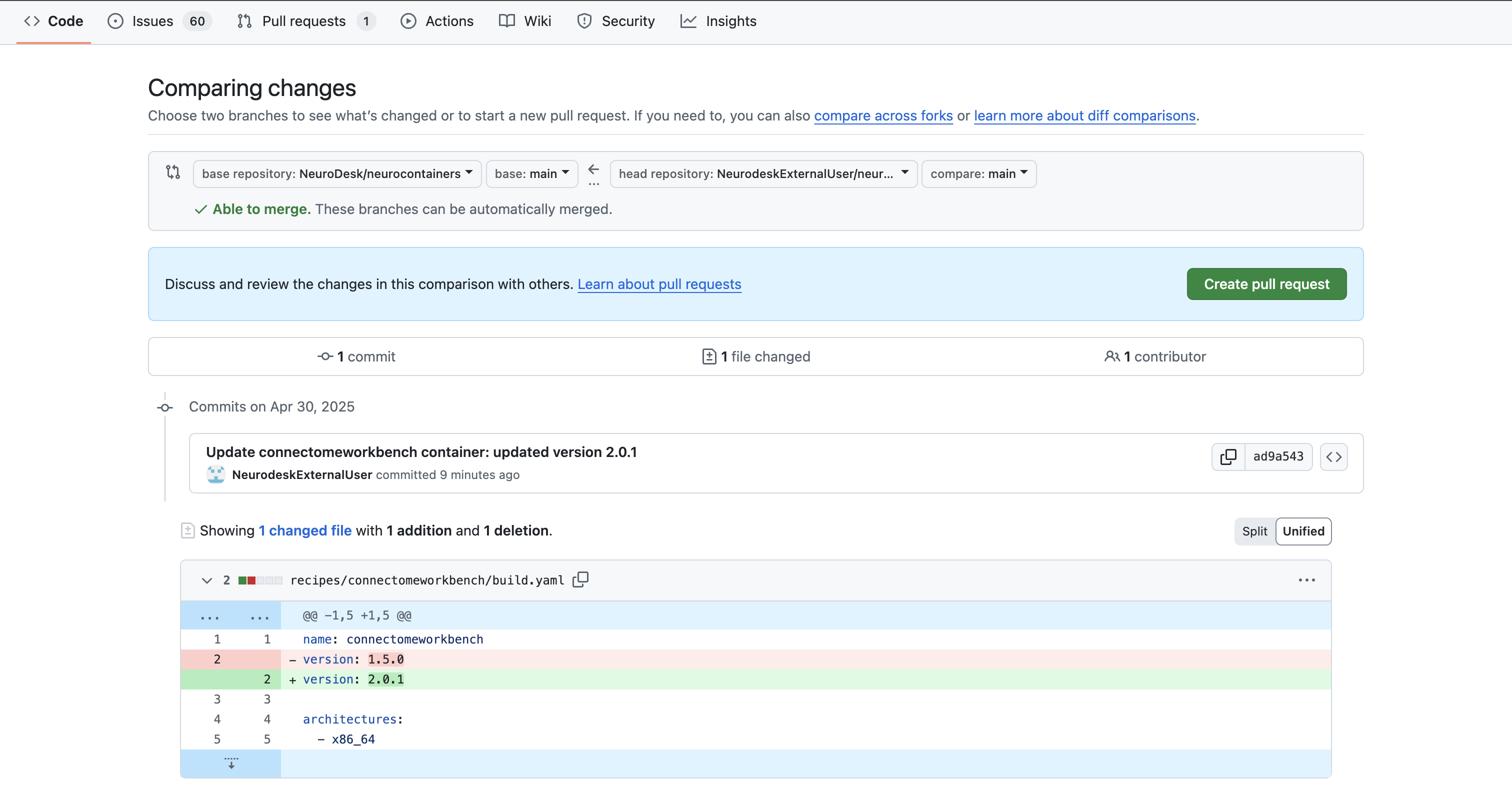The image size is (1512, 800).
Task: Browse repository at commit ad9a543
Action: [1333, 456]
